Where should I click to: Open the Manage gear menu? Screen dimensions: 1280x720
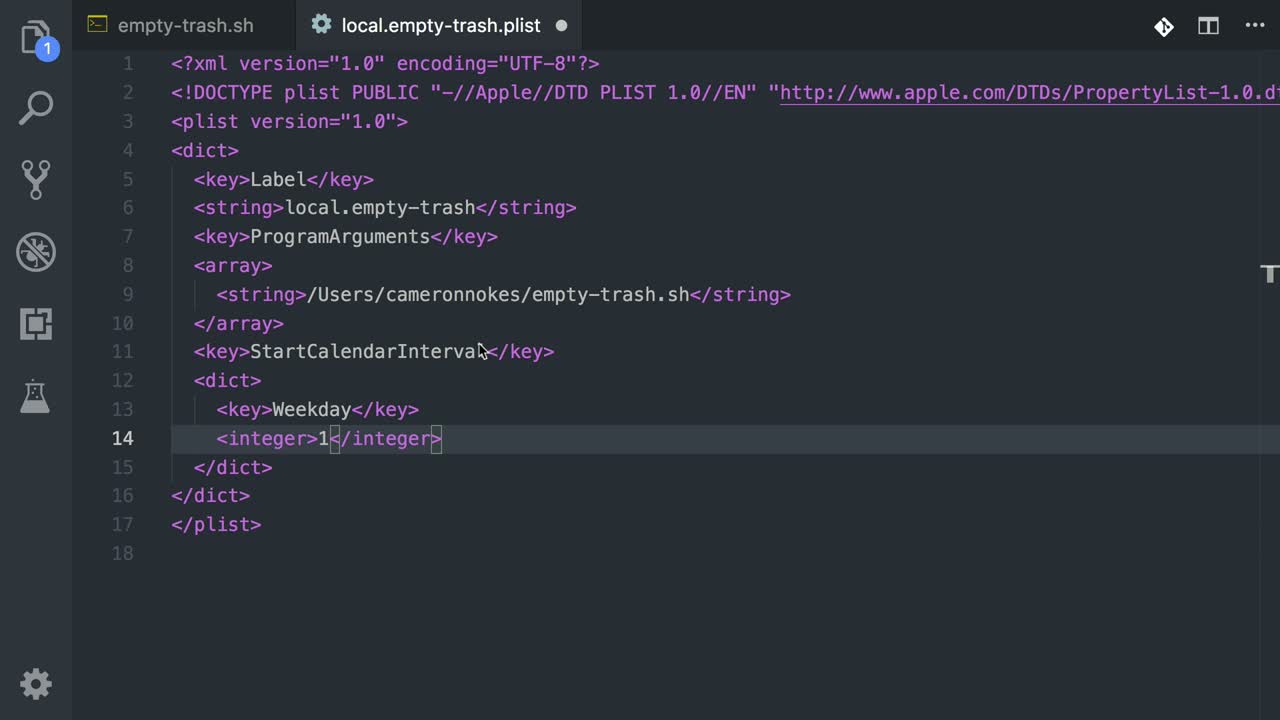pyautogui.click(x=36, y=685)
